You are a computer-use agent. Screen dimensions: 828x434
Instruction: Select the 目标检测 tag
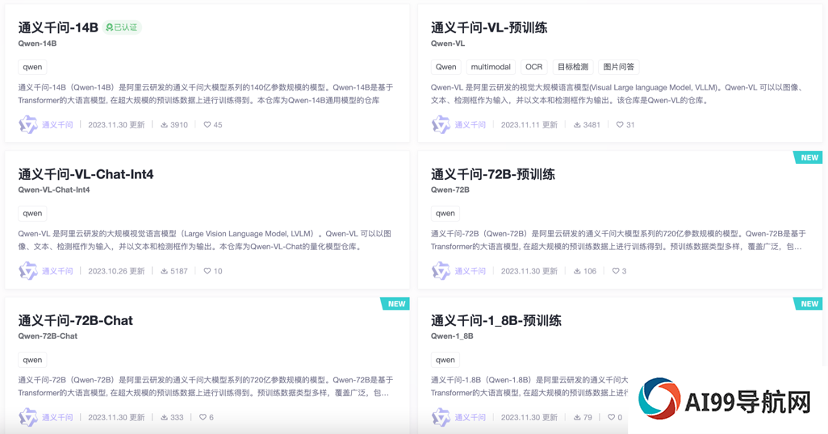tap(573, 67)
